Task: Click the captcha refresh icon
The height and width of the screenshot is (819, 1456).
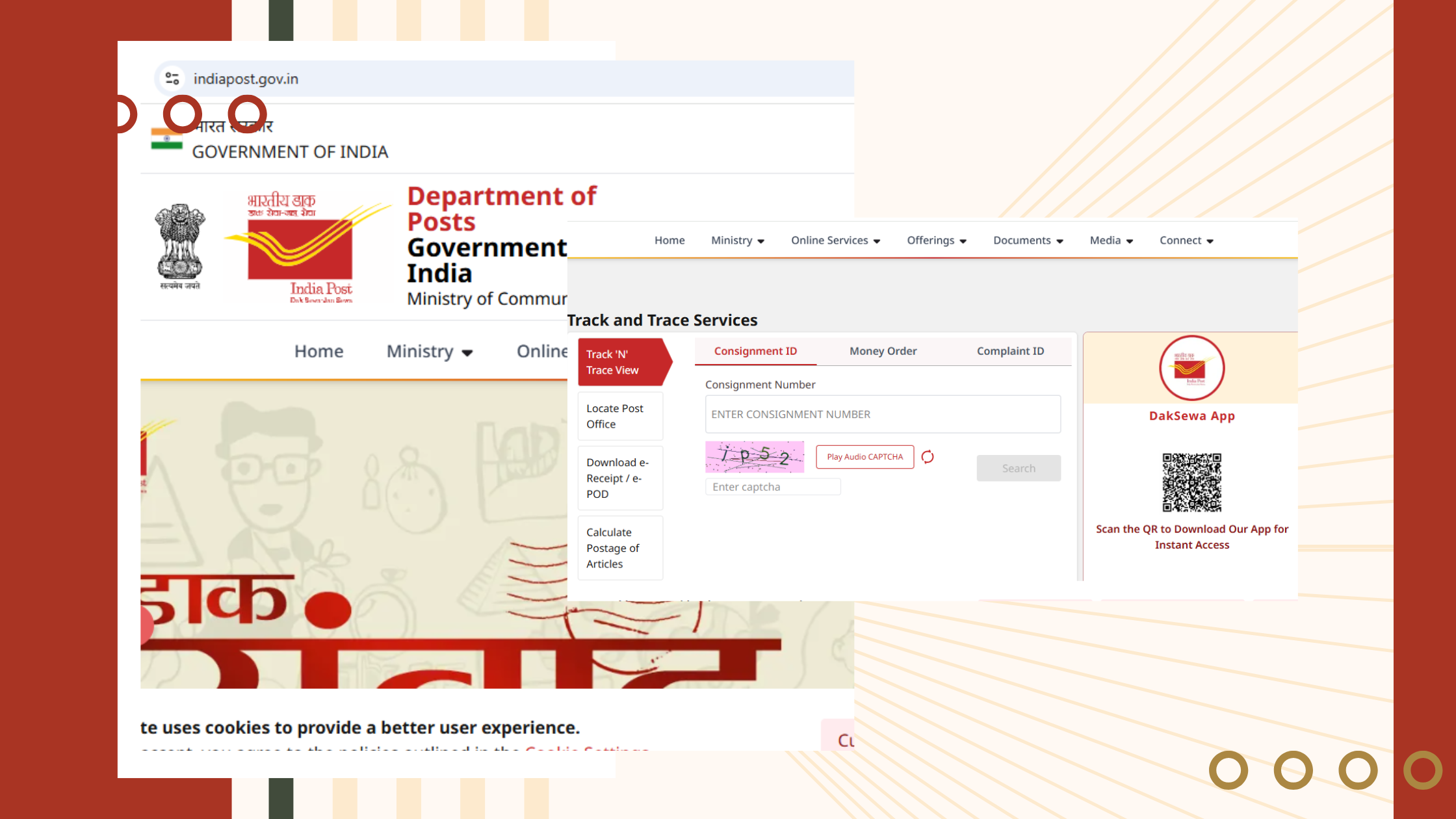Action: click(928, 457)
